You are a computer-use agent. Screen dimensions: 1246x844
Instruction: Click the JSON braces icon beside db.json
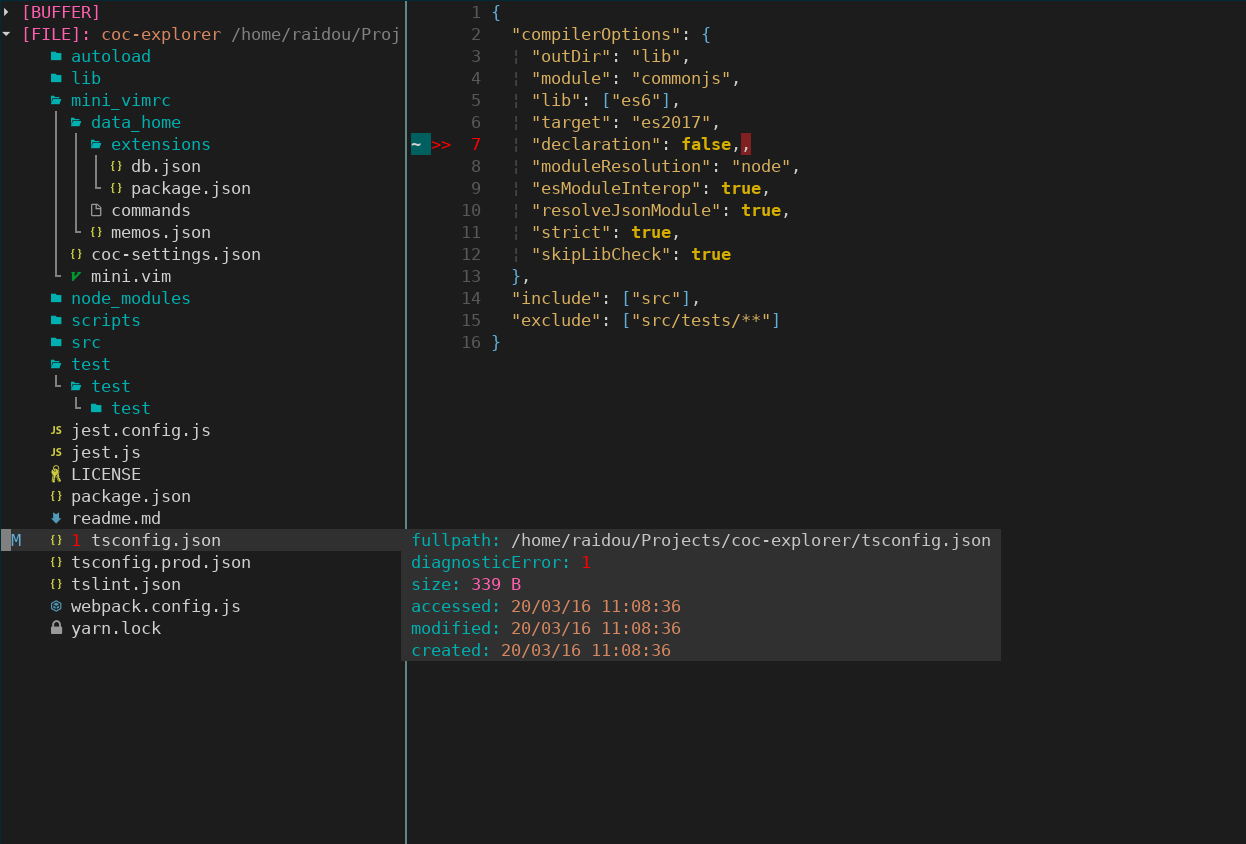[x=116, y=166]
